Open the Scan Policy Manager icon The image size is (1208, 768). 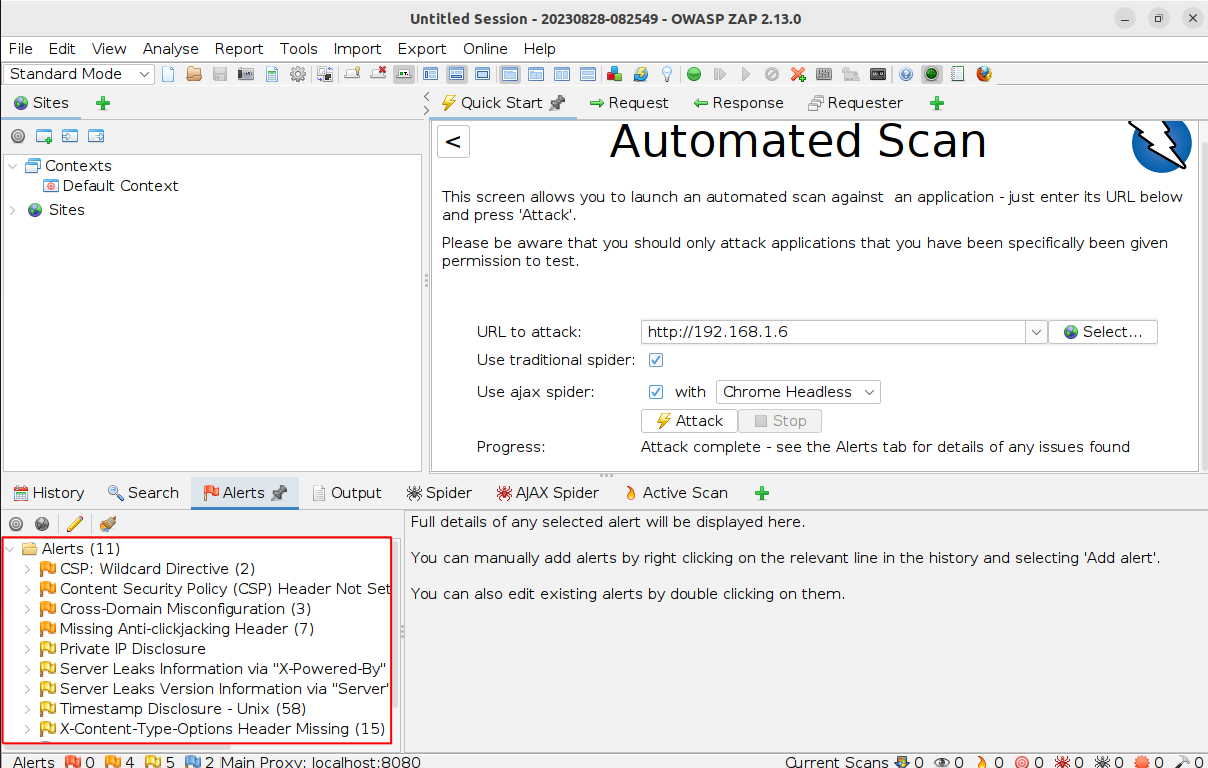(x=824, y=74)
